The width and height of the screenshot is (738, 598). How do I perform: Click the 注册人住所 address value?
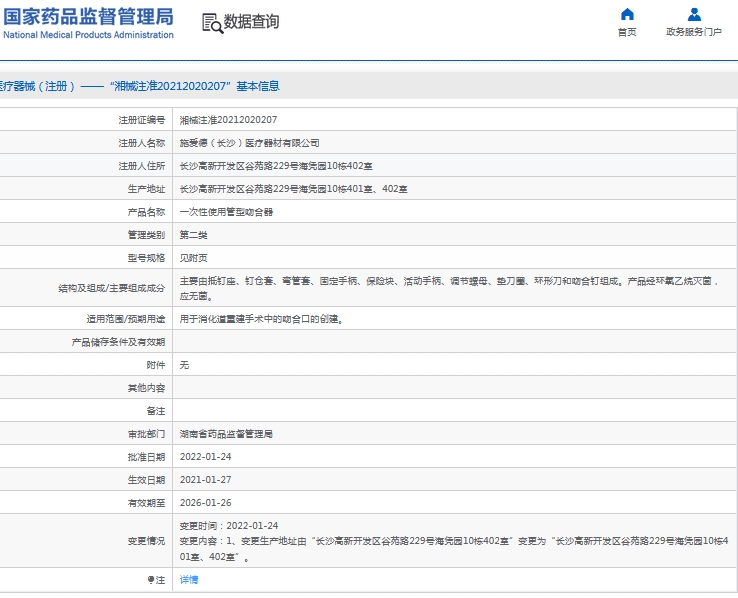(x=276, y=166)
